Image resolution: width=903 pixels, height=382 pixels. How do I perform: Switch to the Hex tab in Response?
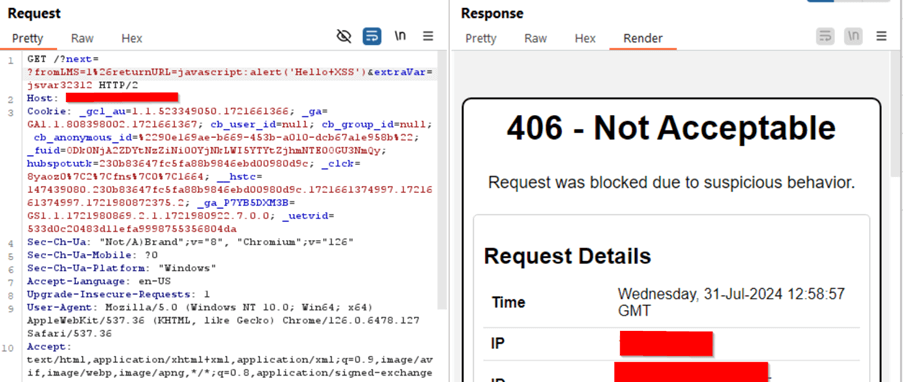click(x=585, y=39)
